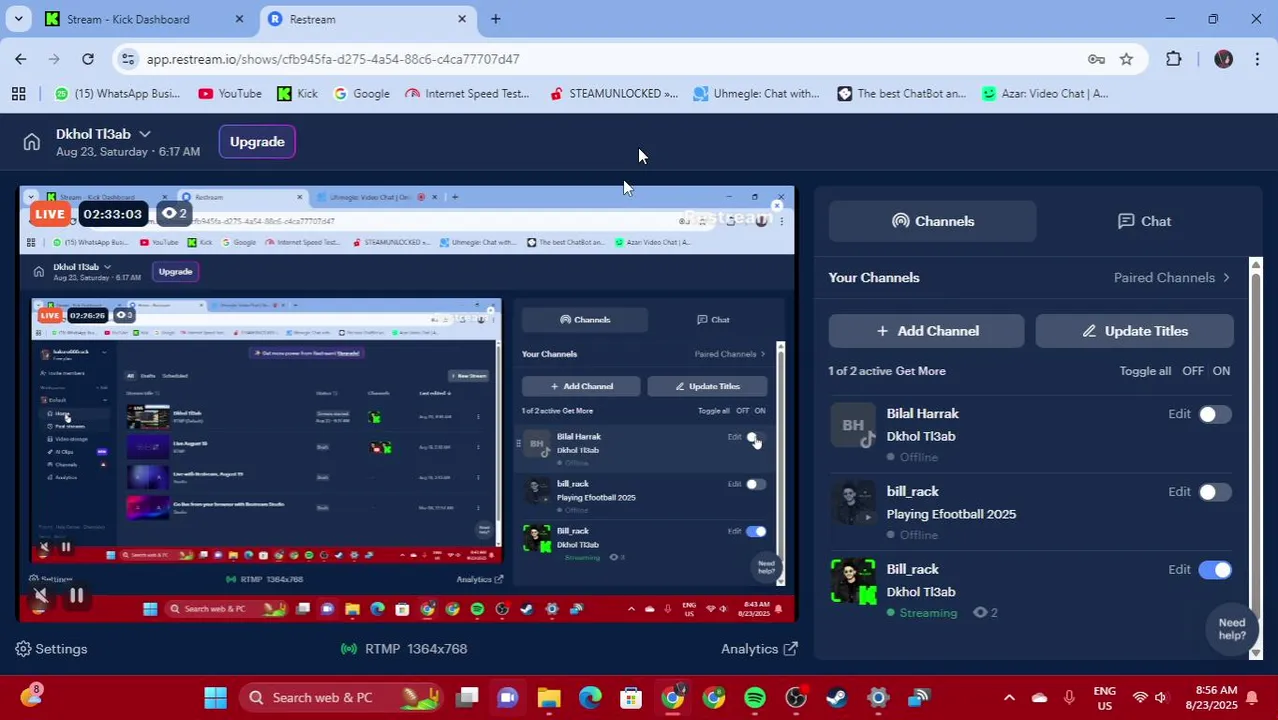Open the Internet Speed Test bookmark
Image resolution: width=1278 pixels, height=720 pixels.
[467, 93]
